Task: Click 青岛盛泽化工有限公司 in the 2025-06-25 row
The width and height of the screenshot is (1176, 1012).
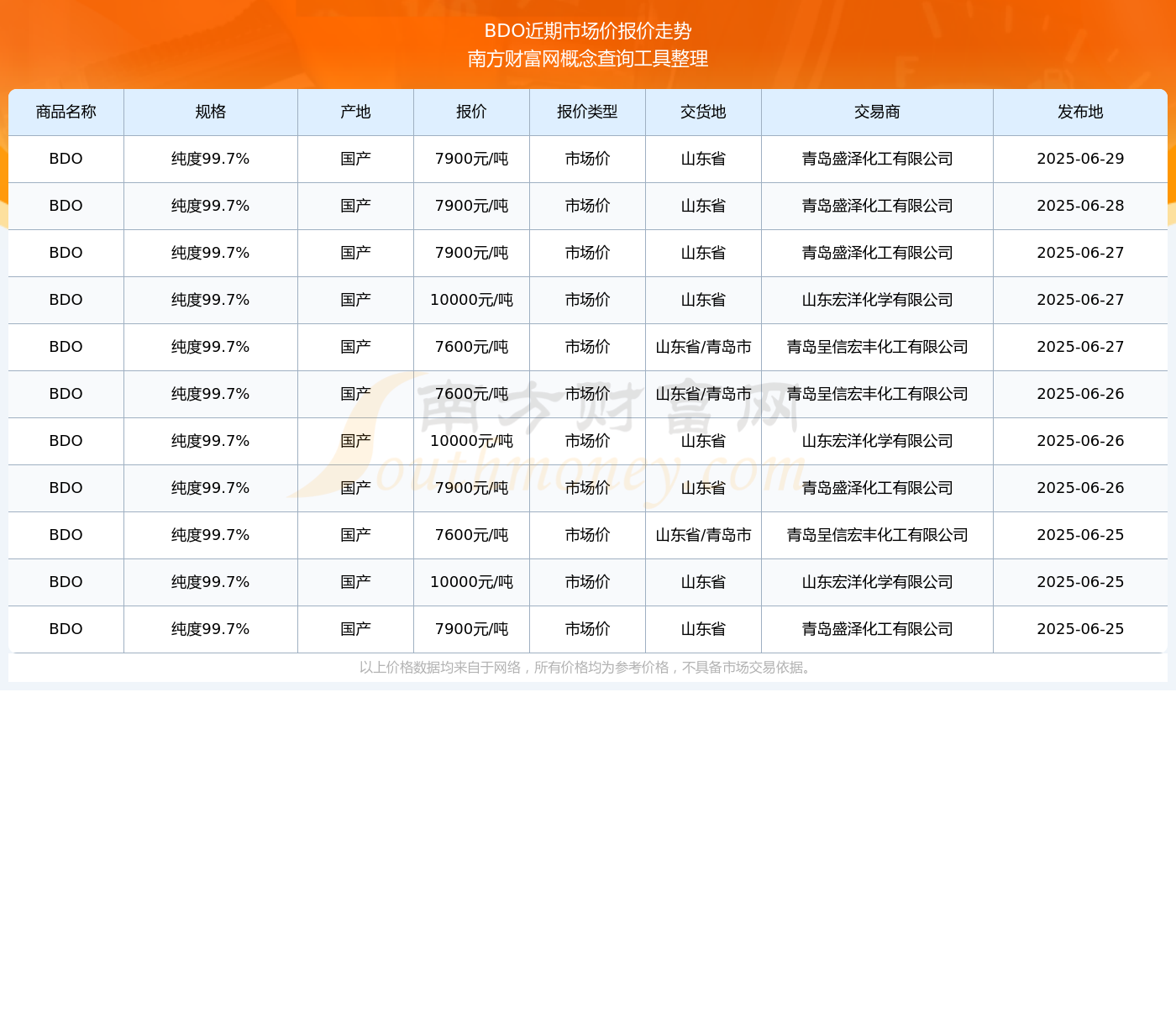Action: click(x=878, y=629)
